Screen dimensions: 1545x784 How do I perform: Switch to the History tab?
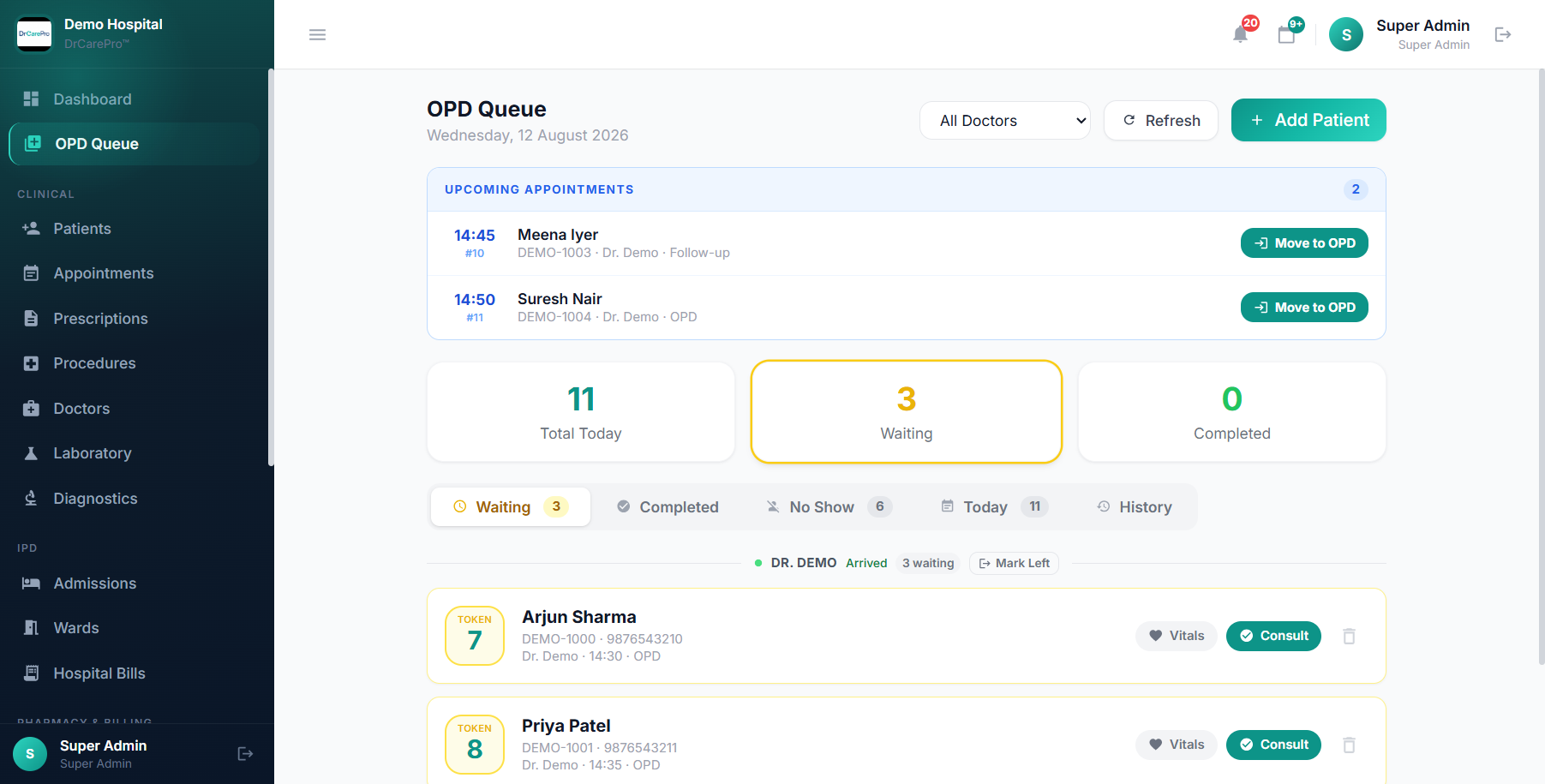[1135, 507]
